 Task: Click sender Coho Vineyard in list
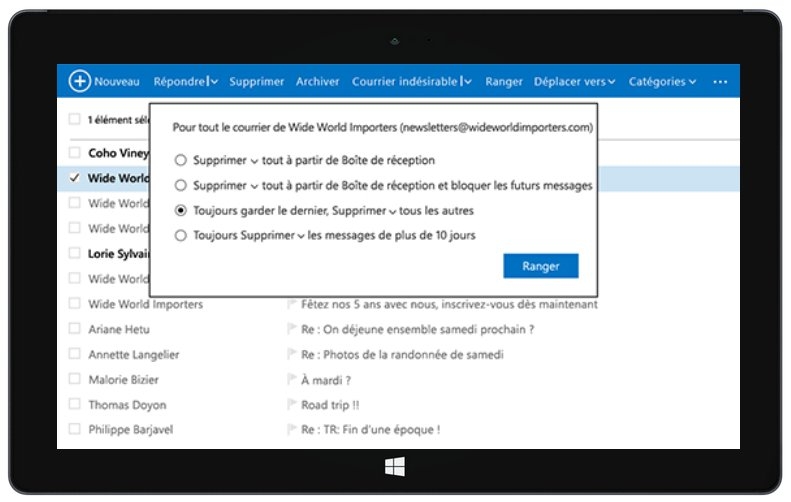click(x=119, y=153)
